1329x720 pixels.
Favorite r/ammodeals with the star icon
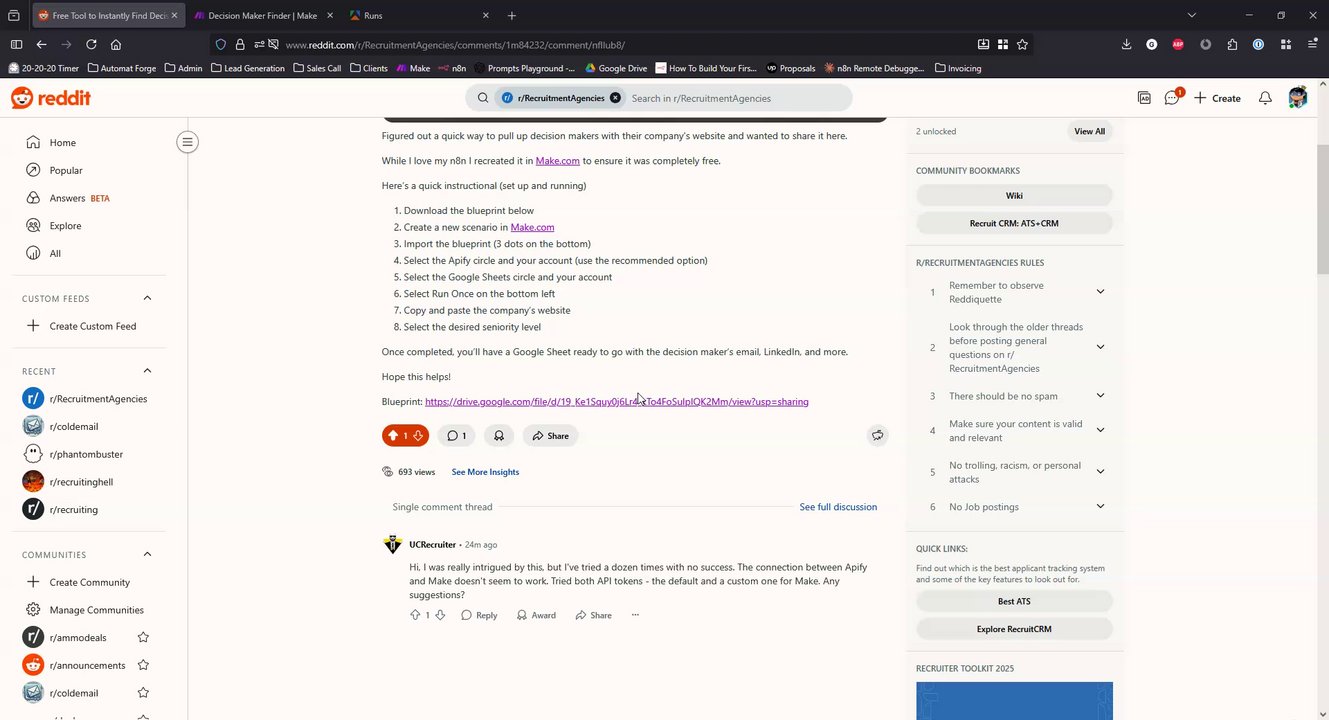click(x=143, y=637)
